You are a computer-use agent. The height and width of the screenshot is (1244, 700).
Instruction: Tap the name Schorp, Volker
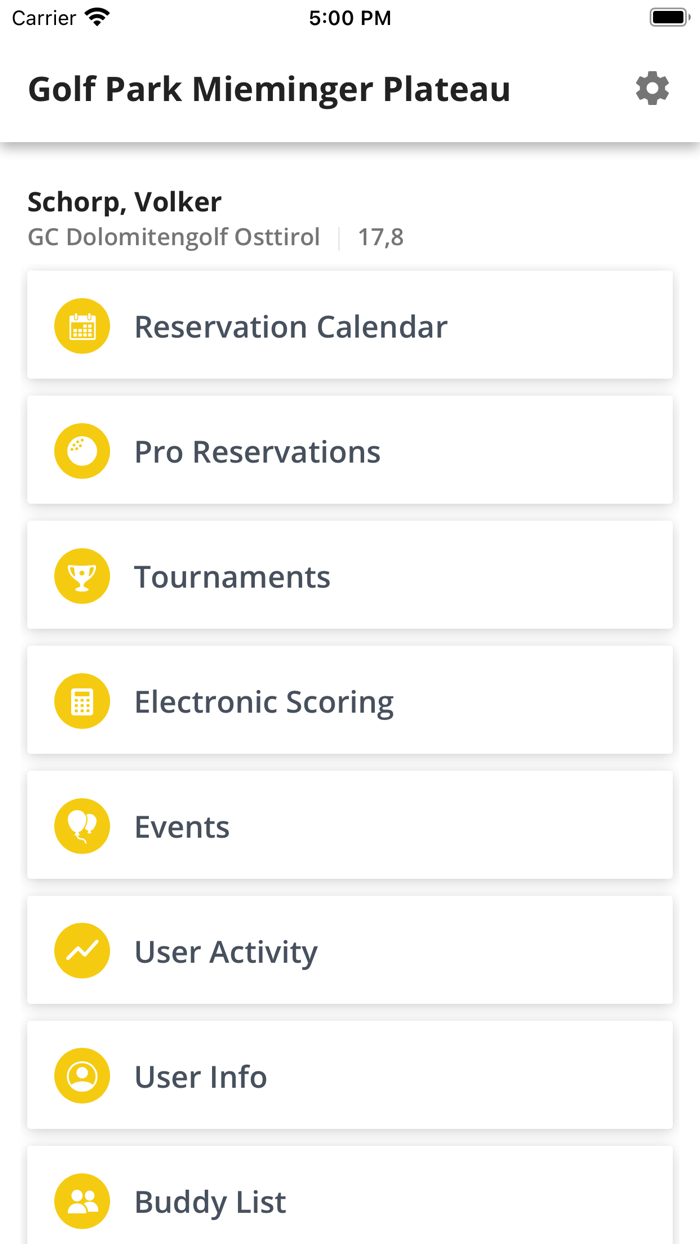124,202
